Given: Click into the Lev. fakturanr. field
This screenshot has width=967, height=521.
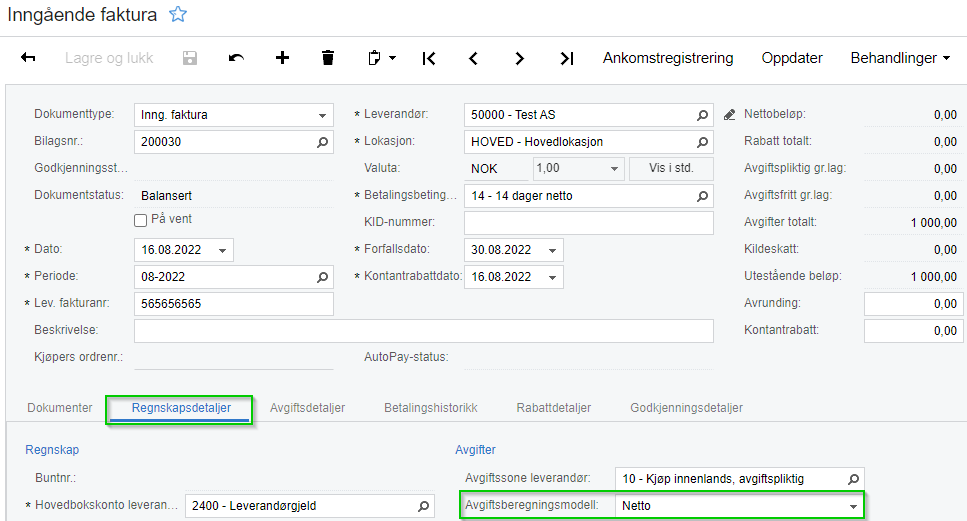Looking at the screenshot, I should [234, 304].
